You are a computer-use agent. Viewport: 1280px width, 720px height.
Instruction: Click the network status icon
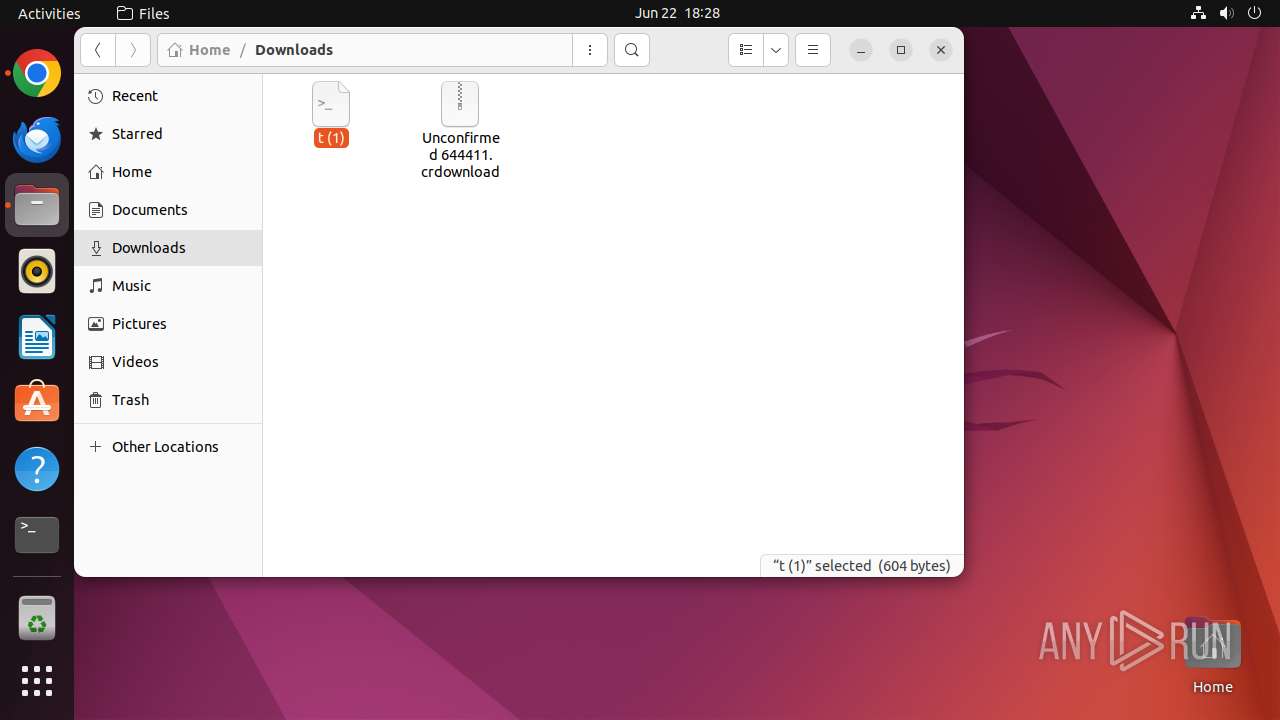click(x=1198, y=13)
